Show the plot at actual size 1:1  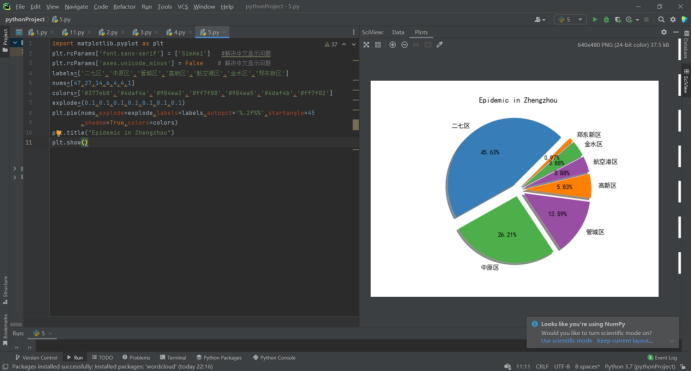[416, 45]
